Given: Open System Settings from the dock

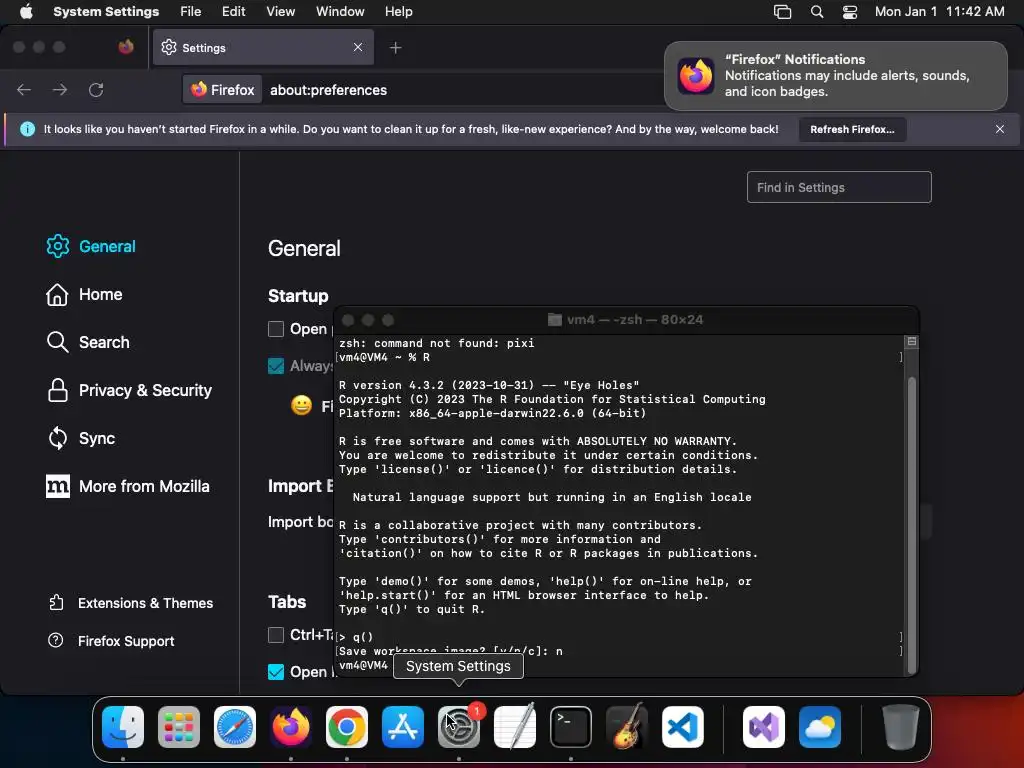Looking at the screenshot, I should [x=458, y=727].
